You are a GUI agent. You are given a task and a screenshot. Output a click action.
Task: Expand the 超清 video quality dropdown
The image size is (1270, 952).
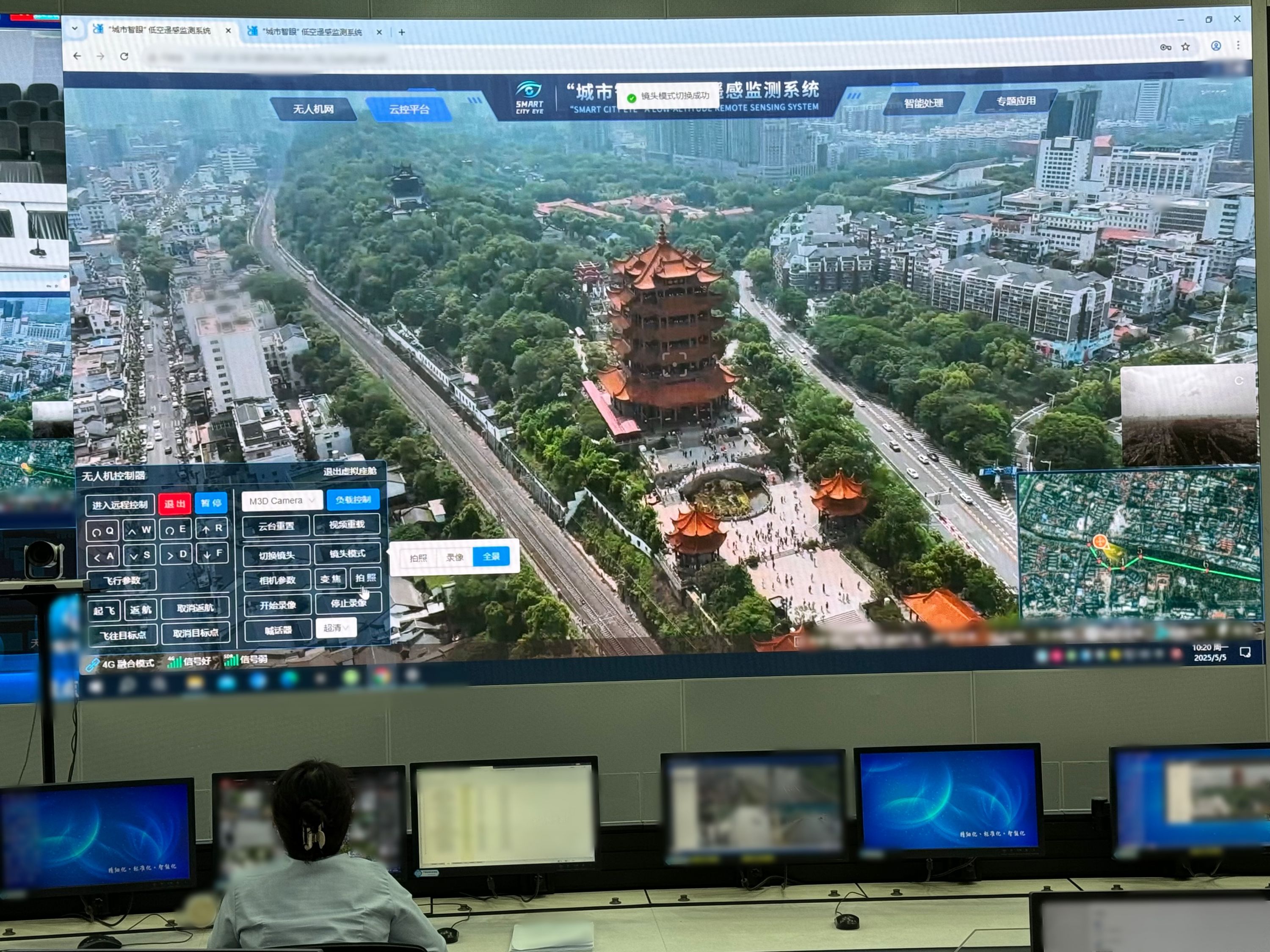[x=336, y=628]
